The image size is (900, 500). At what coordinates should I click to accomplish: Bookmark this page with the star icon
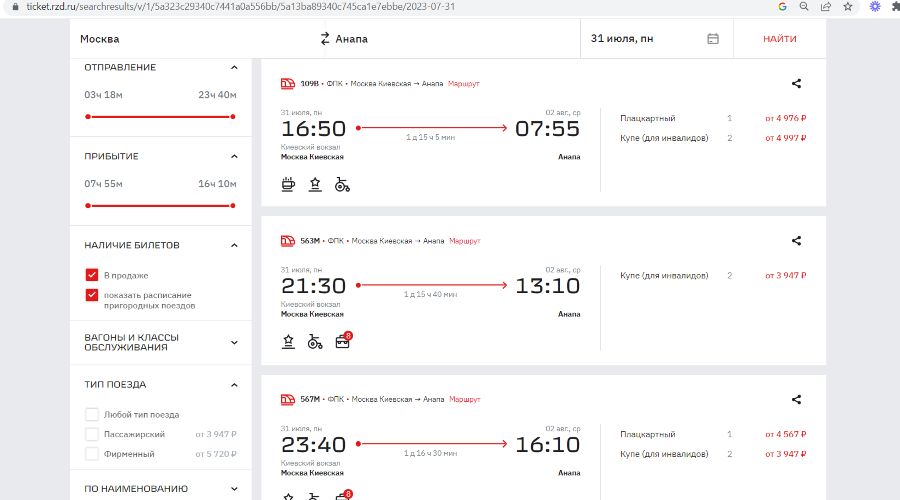pos(848,6)
